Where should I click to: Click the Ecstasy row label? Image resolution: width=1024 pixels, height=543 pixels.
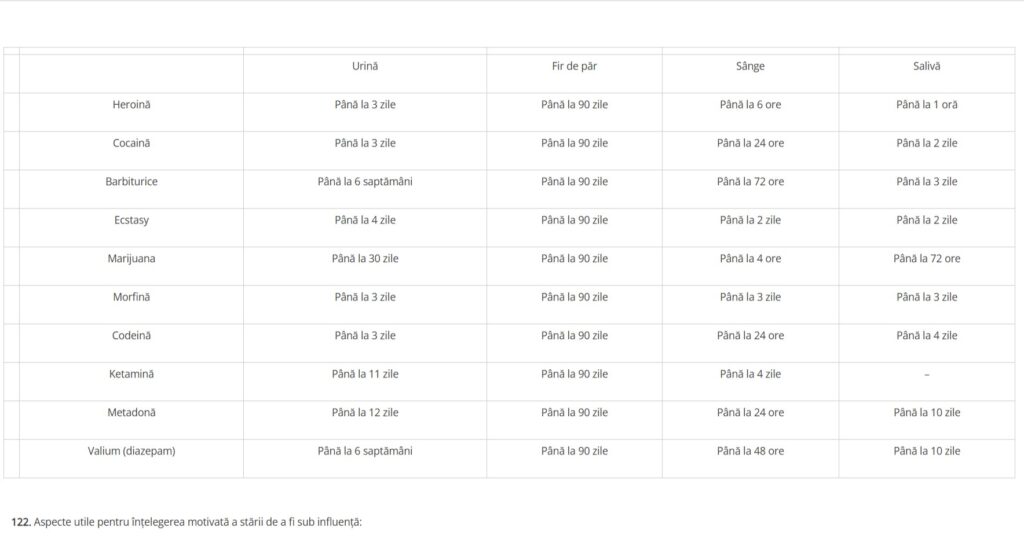131,220
